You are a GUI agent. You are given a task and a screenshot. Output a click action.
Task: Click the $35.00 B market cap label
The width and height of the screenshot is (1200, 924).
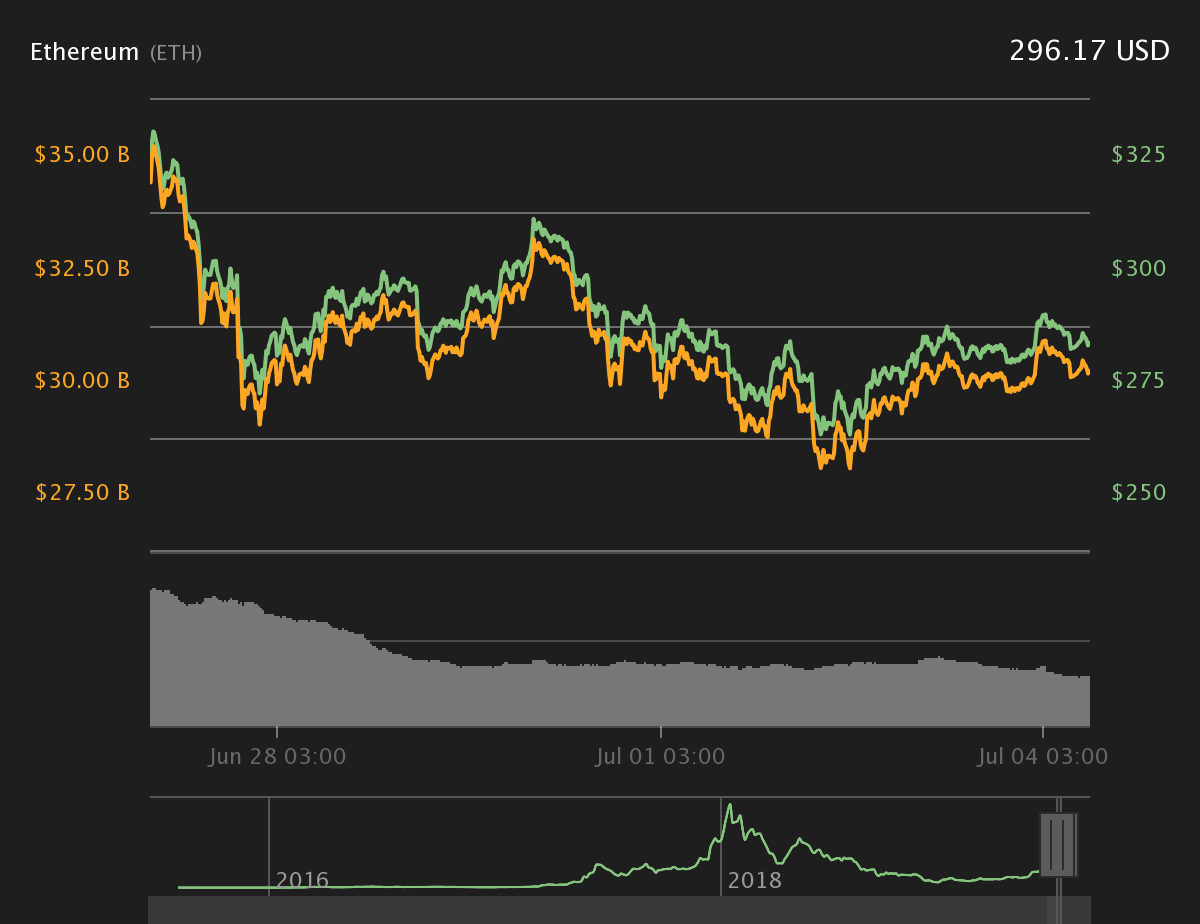(82, 155)
